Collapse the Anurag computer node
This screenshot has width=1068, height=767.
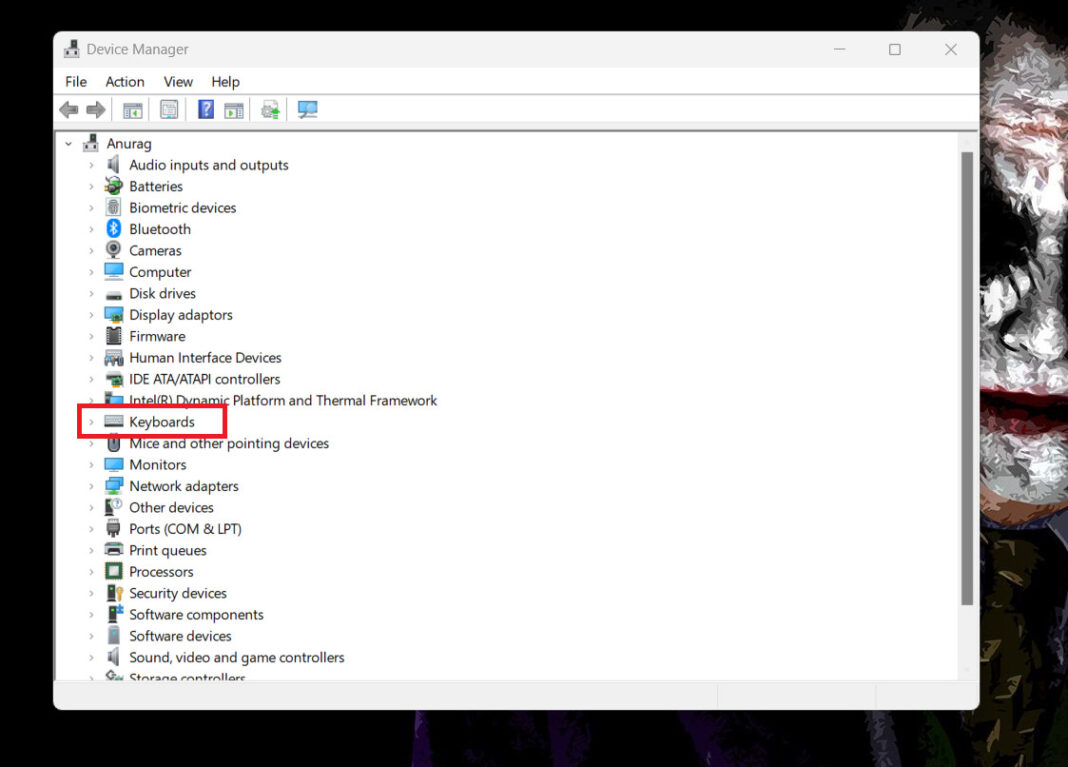[68, 143]
